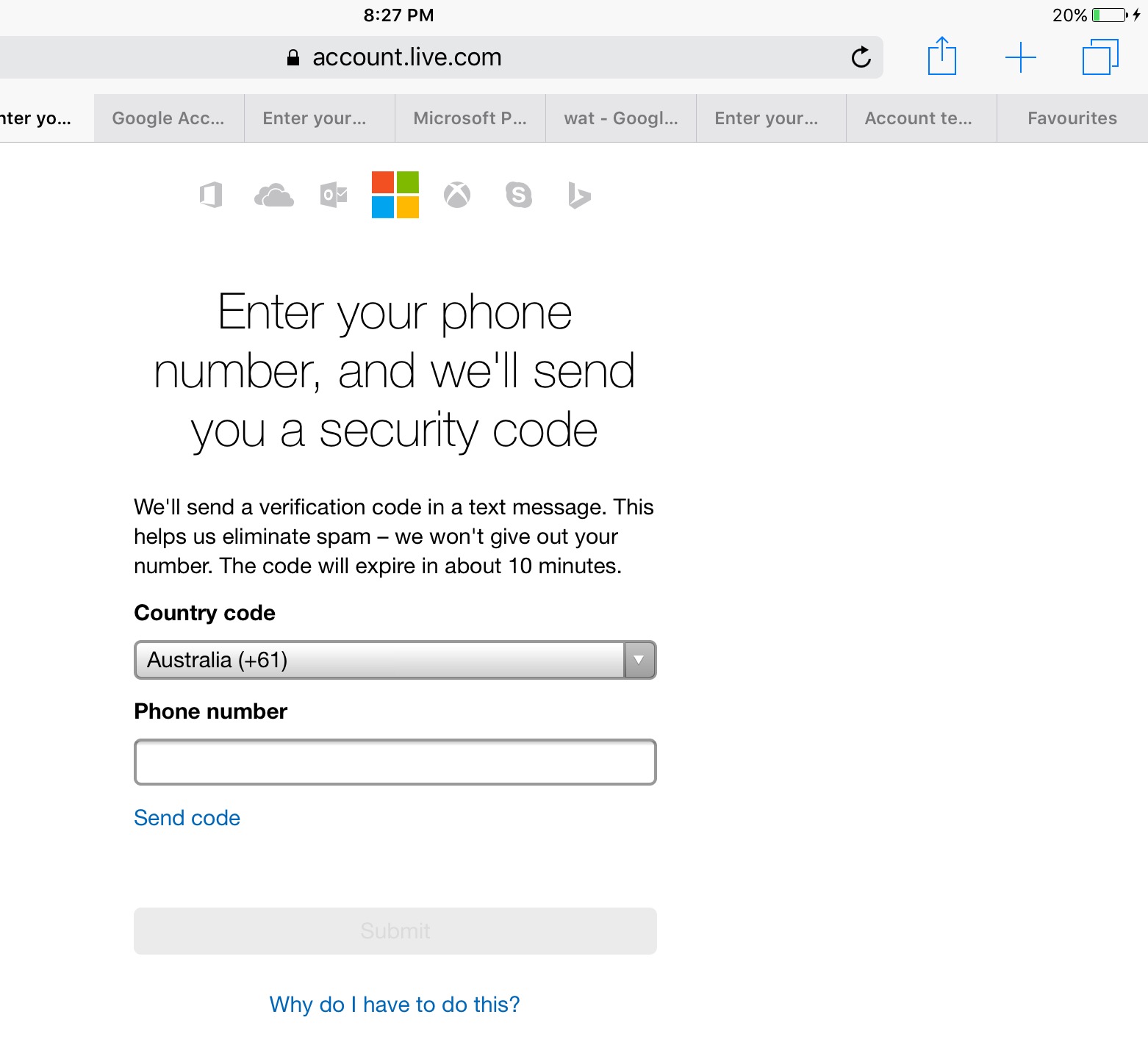Click the Country code dropdown arrow
The width and height of the screenshot is (1148, 1045).
coord(639,660)
